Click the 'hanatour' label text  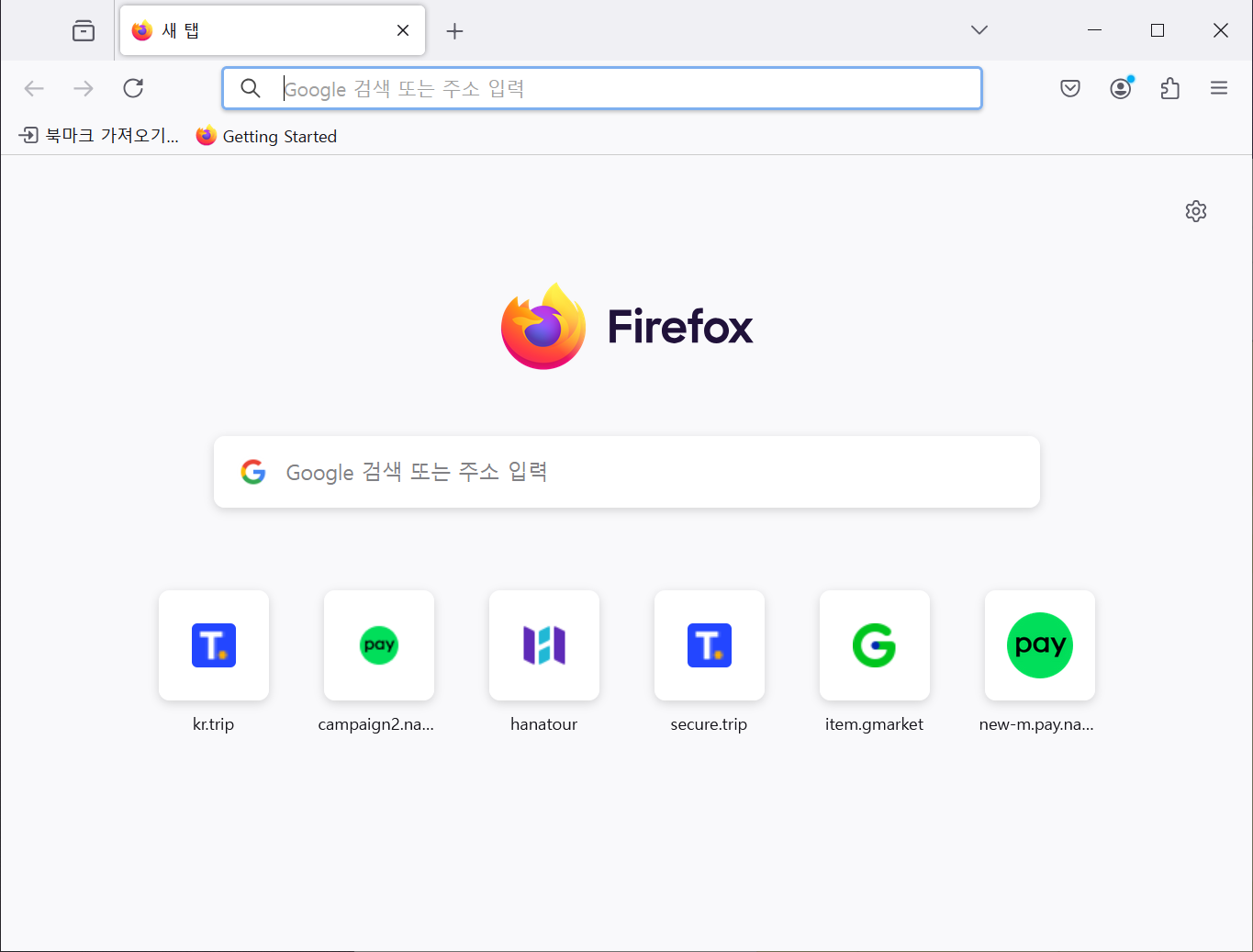point(544,724)
